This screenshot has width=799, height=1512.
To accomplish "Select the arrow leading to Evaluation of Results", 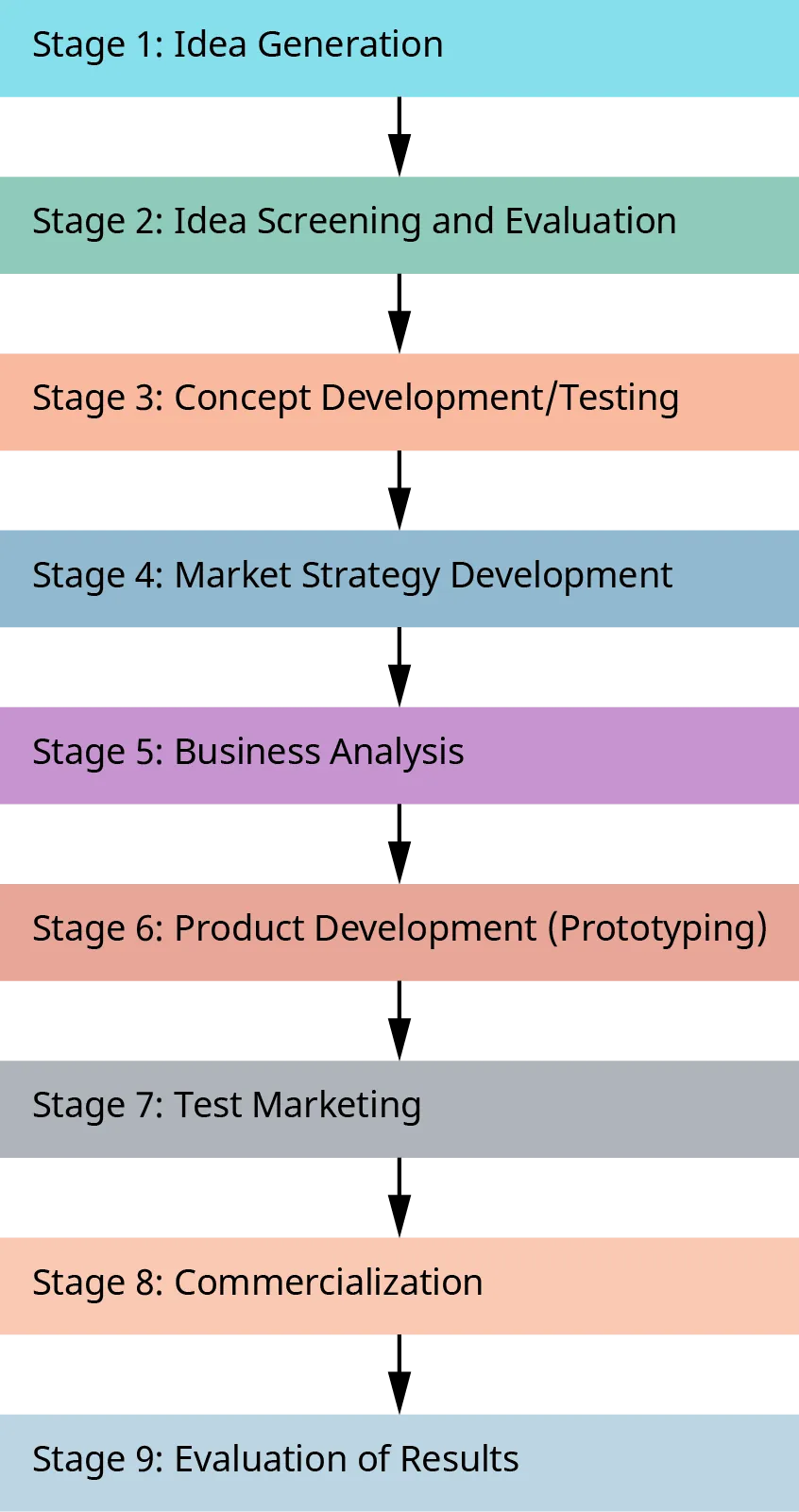I will pyautogui.click(x=400, y=1375).
